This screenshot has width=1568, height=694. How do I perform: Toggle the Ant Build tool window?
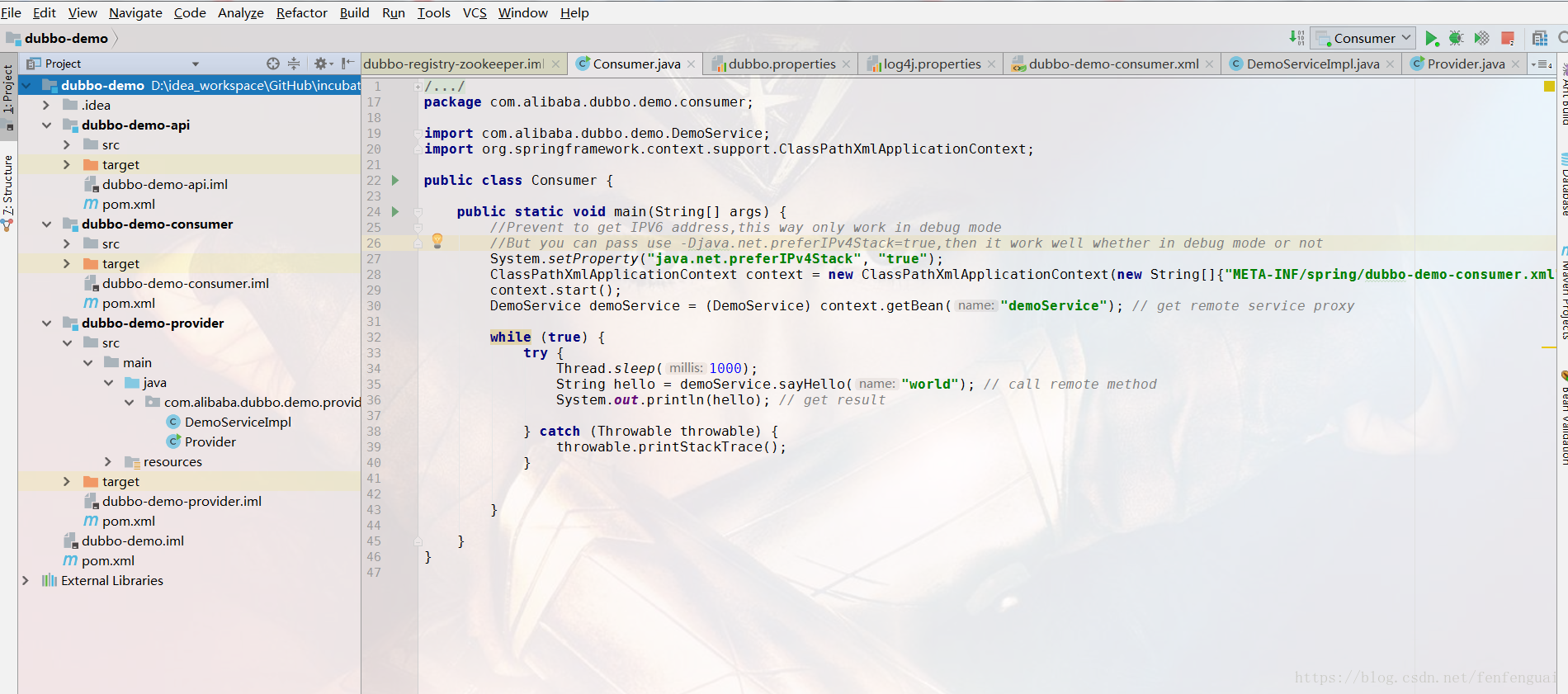point(1563,92)
